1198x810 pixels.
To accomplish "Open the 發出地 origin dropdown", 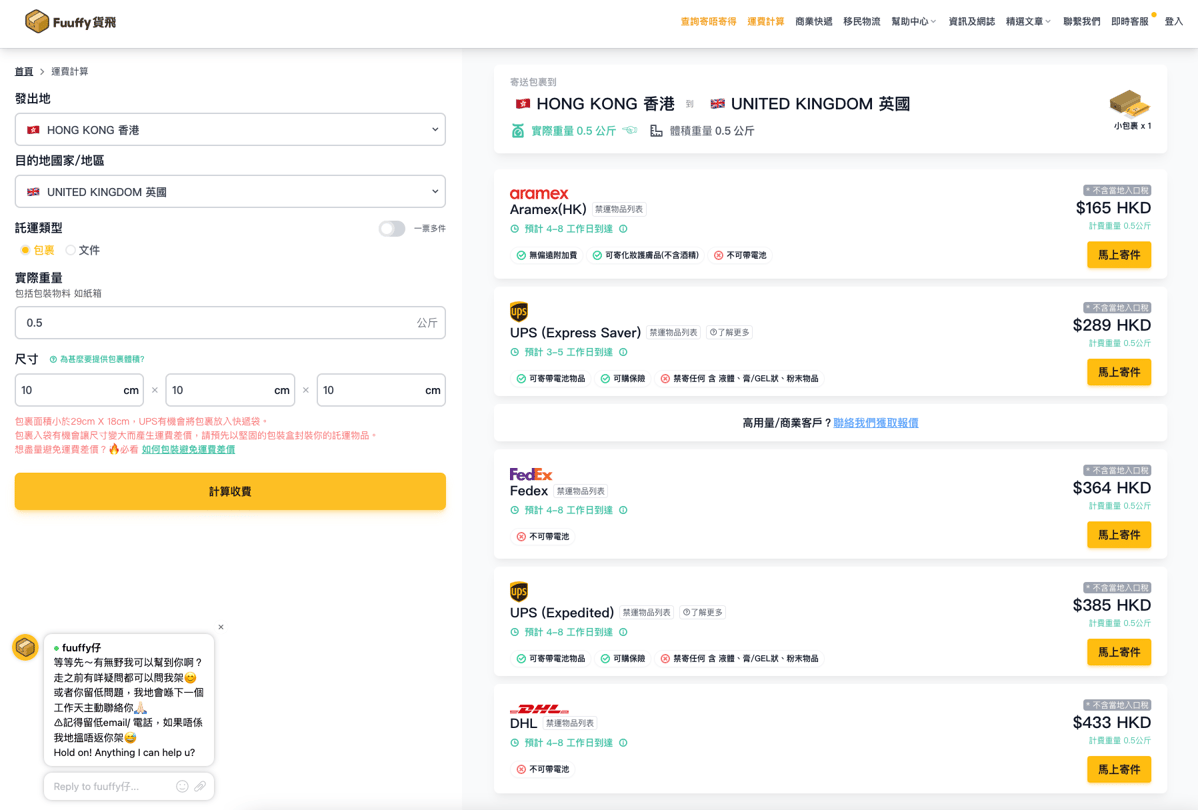I will (x=230, y=130).
